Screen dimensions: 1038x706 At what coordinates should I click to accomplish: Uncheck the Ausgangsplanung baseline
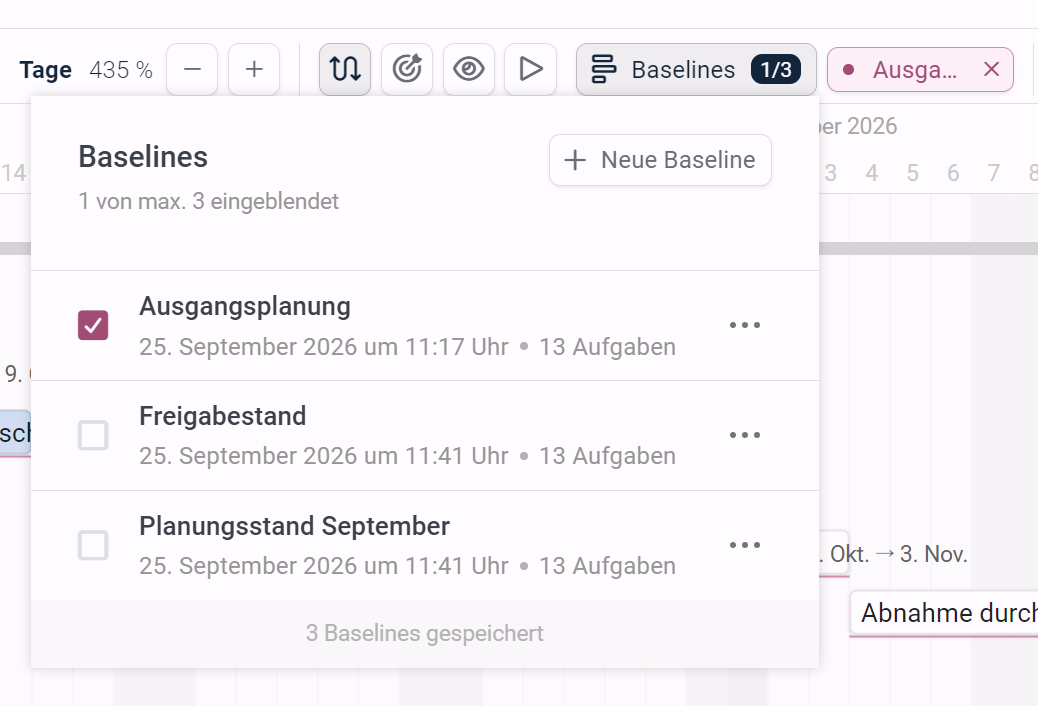(x=93, y=325)
